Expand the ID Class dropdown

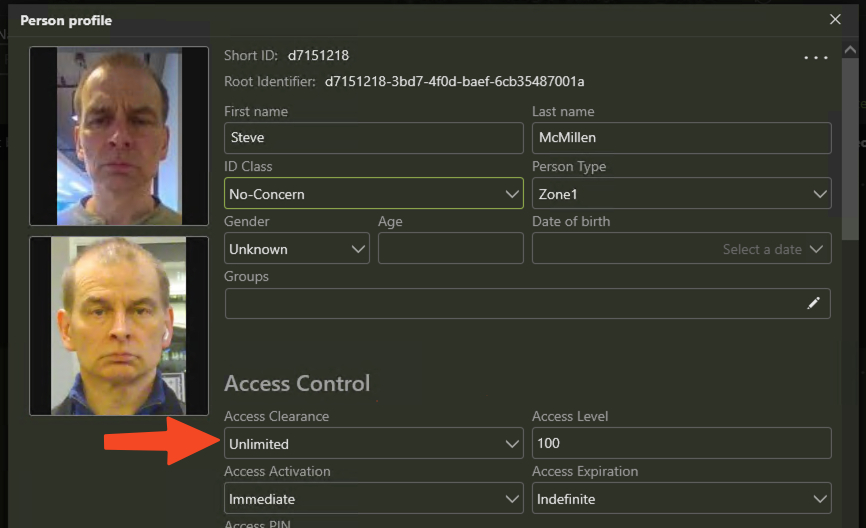(x=373, y=194)
